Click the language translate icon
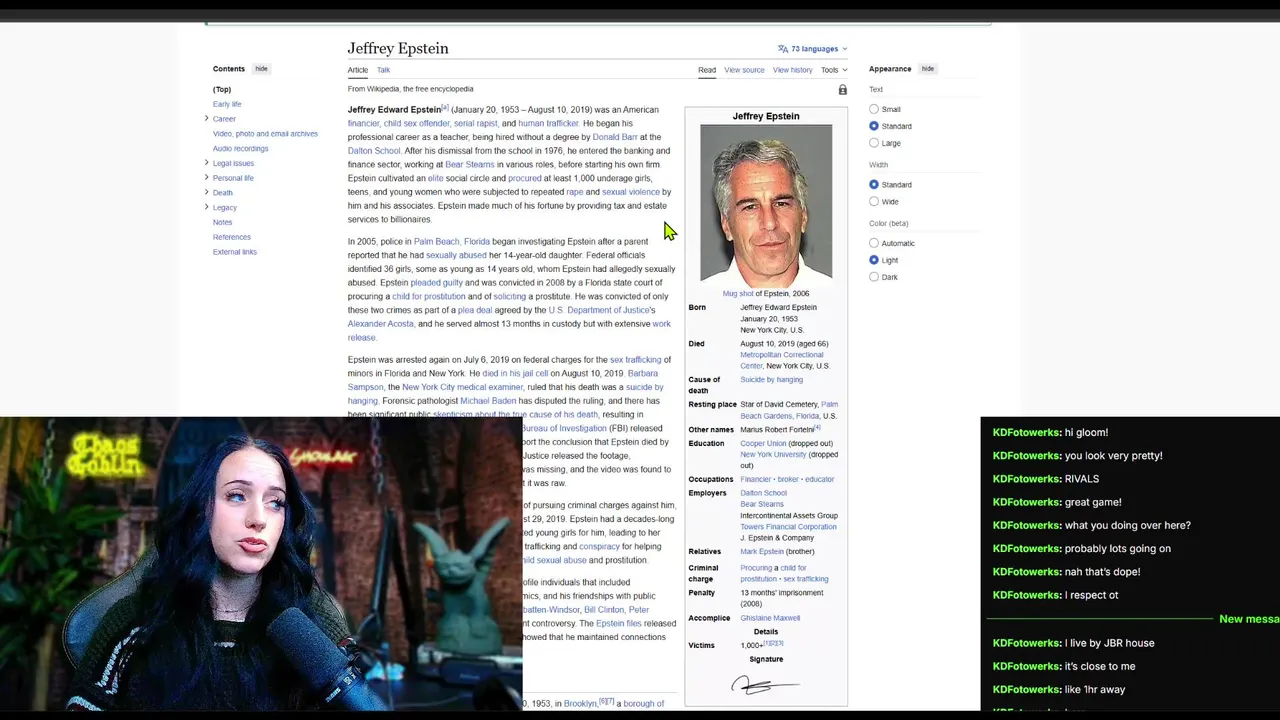The image size is (1280, 720). pyautogui.click(x=783, y=48)
